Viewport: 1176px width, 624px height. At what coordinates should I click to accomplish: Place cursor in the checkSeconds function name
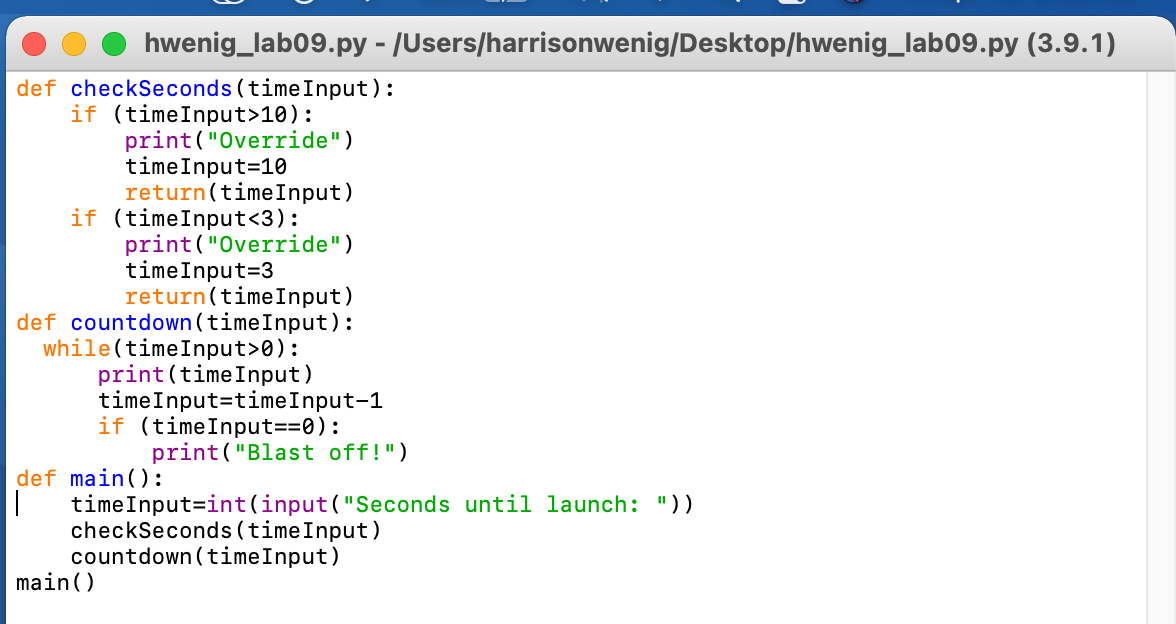pyautogui.click(x=151, y=89)
